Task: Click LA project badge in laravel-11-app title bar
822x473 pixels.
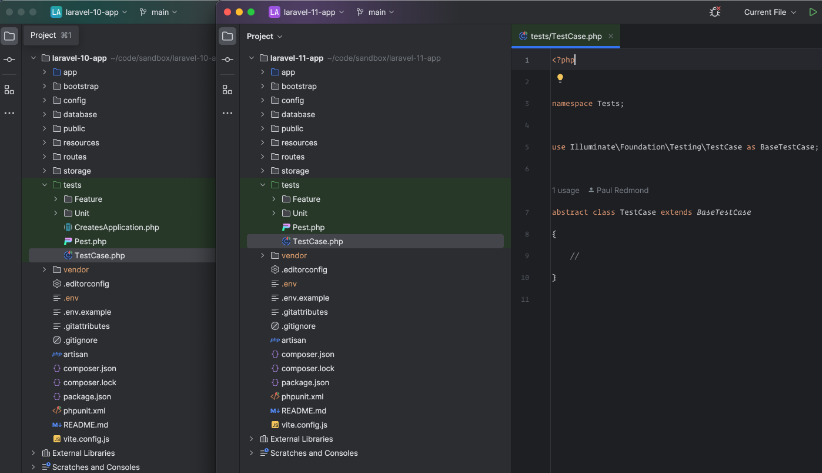Action: point(274,12)
